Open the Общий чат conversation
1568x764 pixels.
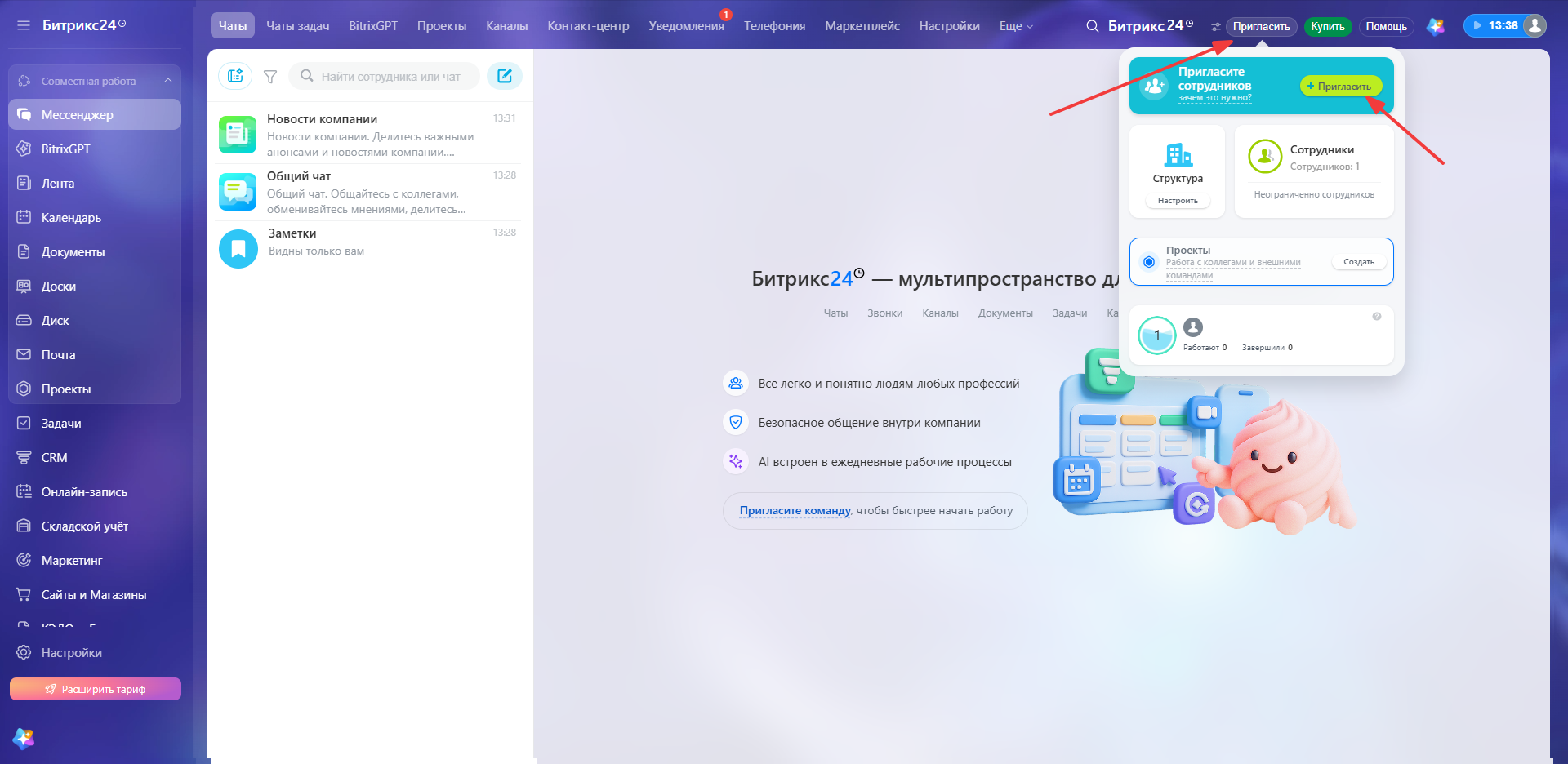[369, 193]
